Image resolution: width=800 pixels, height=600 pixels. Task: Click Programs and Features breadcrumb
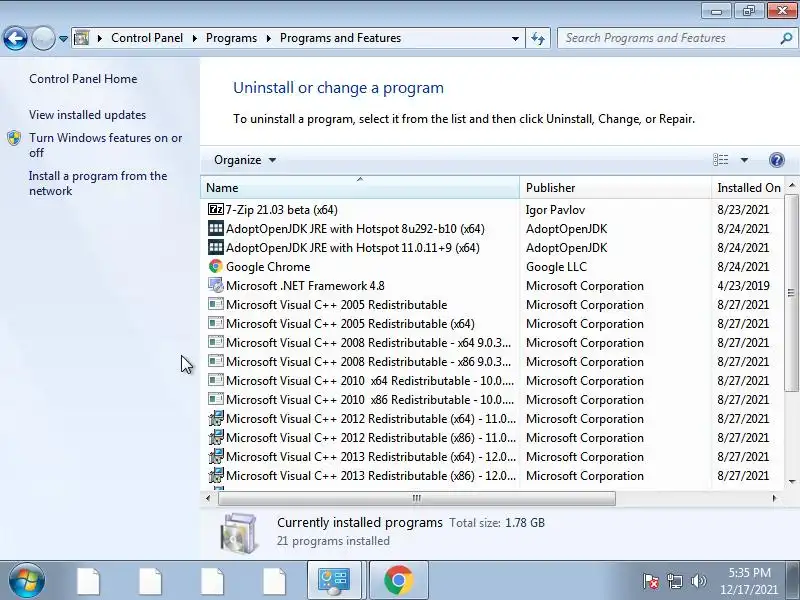tap(340, 38)
